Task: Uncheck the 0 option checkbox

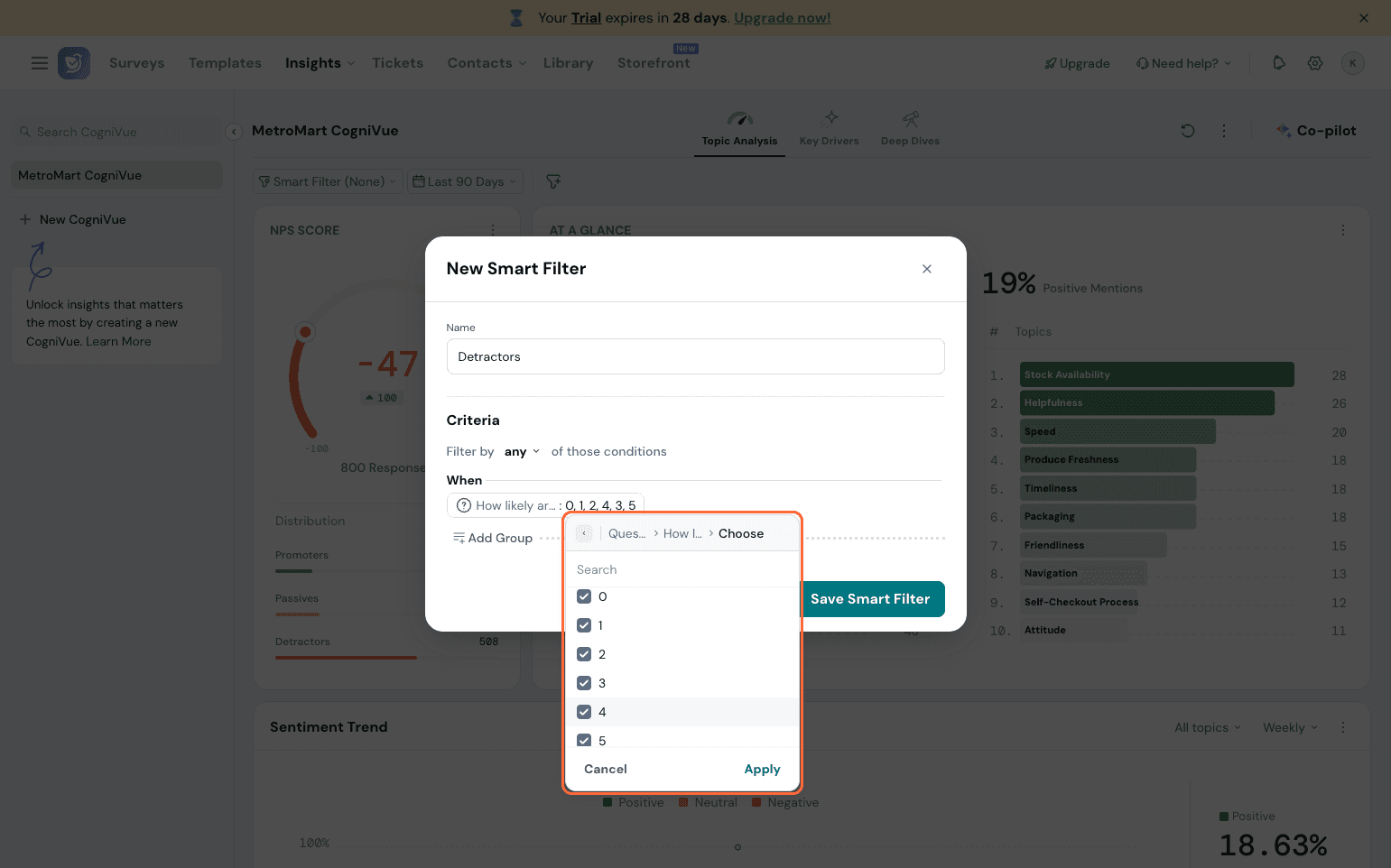Action: point(584,596)
